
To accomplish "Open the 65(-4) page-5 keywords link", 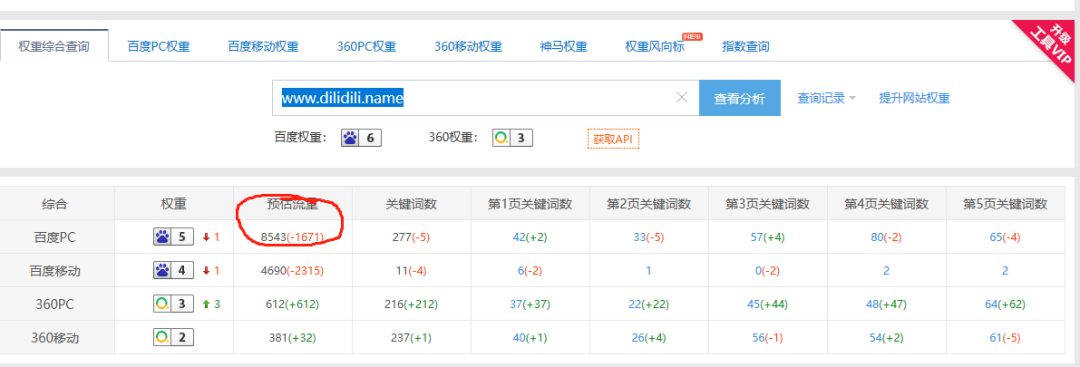I will (1005, 238).
